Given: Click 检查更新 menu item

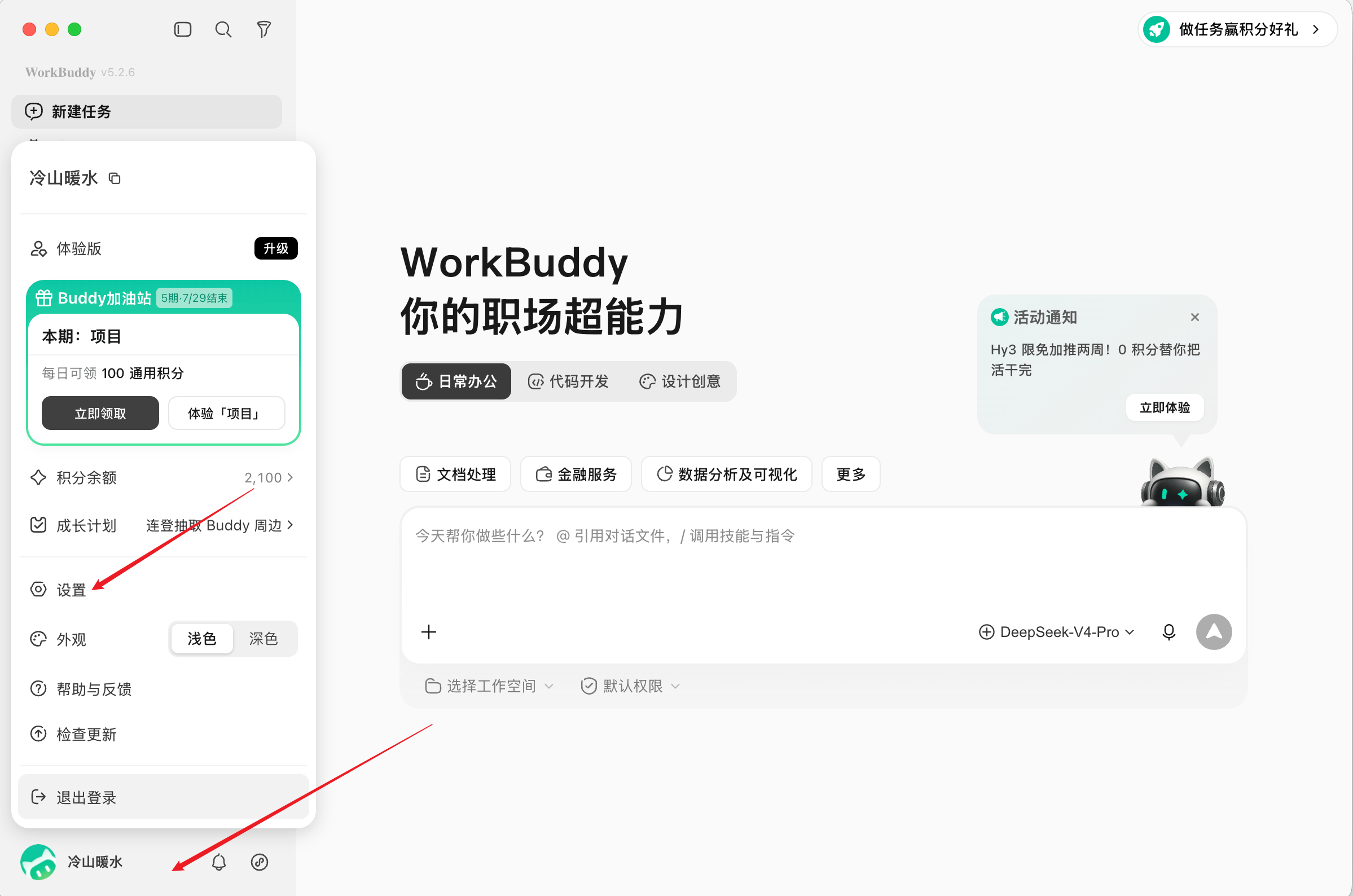Looking at the screenshot, I should [163, 734].
